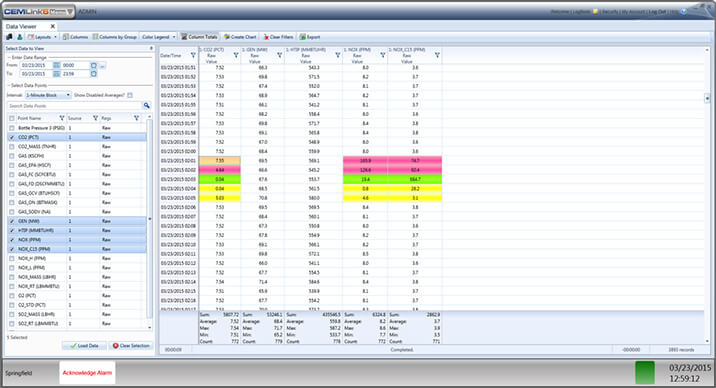Open the Interval dropdown showing 1-Minute Block

pyautogui.click(x=48, y=95)
